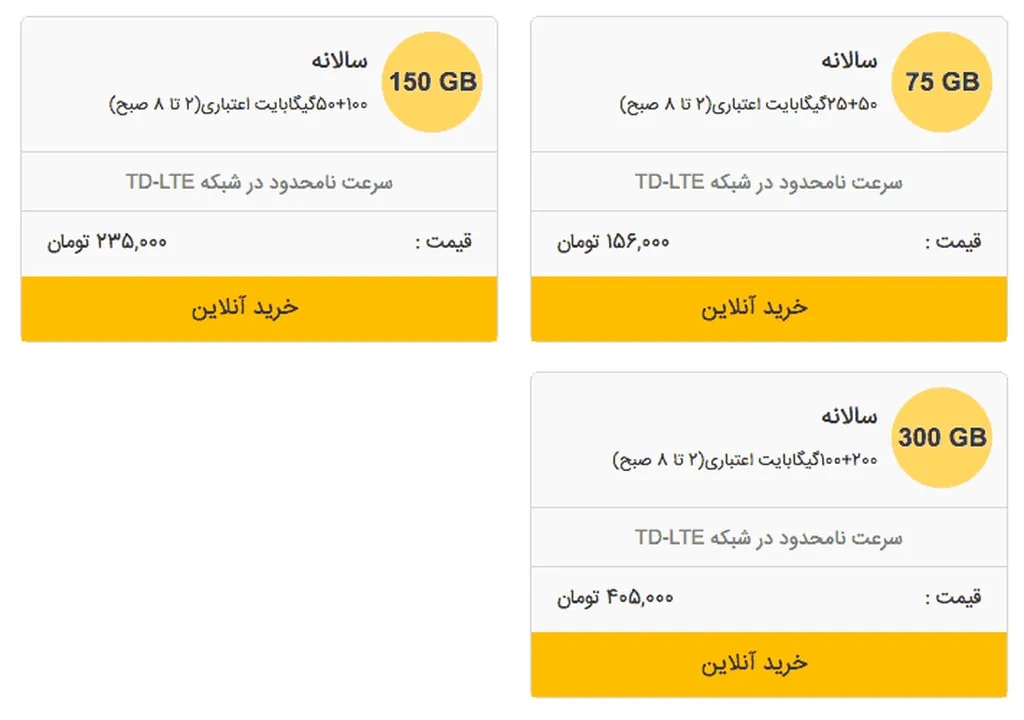
Task: Click the ۴۰۵,۰۰۰ تومان price
Action: (x=615, y=598)
